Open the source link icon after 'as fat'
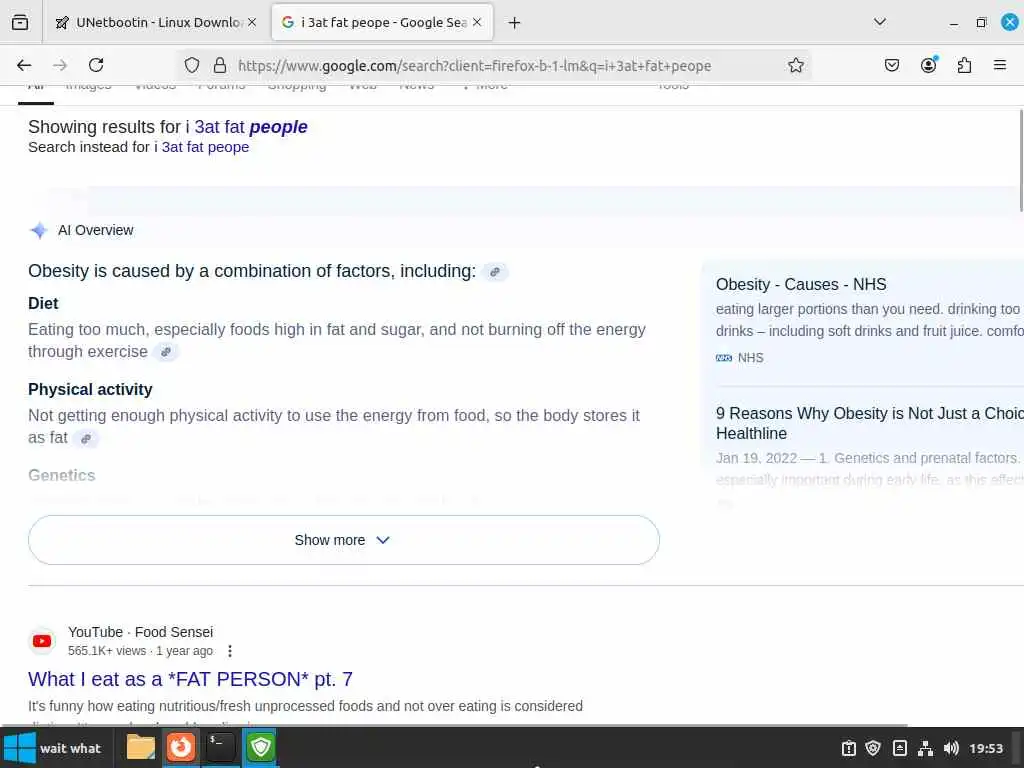The height and width of the screenshot is (768, 1024). pyautogui.click(x=86, y=438)
